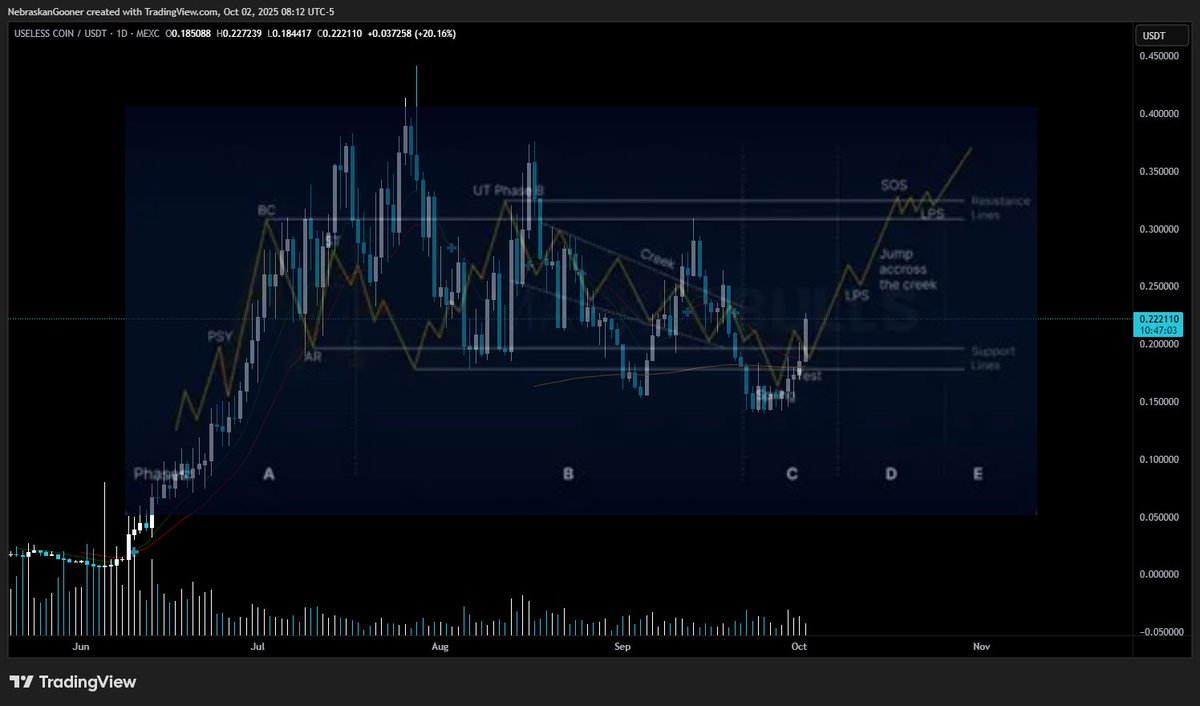
Task: Click the Nov label on time axis
Action: tap(981, 647)
